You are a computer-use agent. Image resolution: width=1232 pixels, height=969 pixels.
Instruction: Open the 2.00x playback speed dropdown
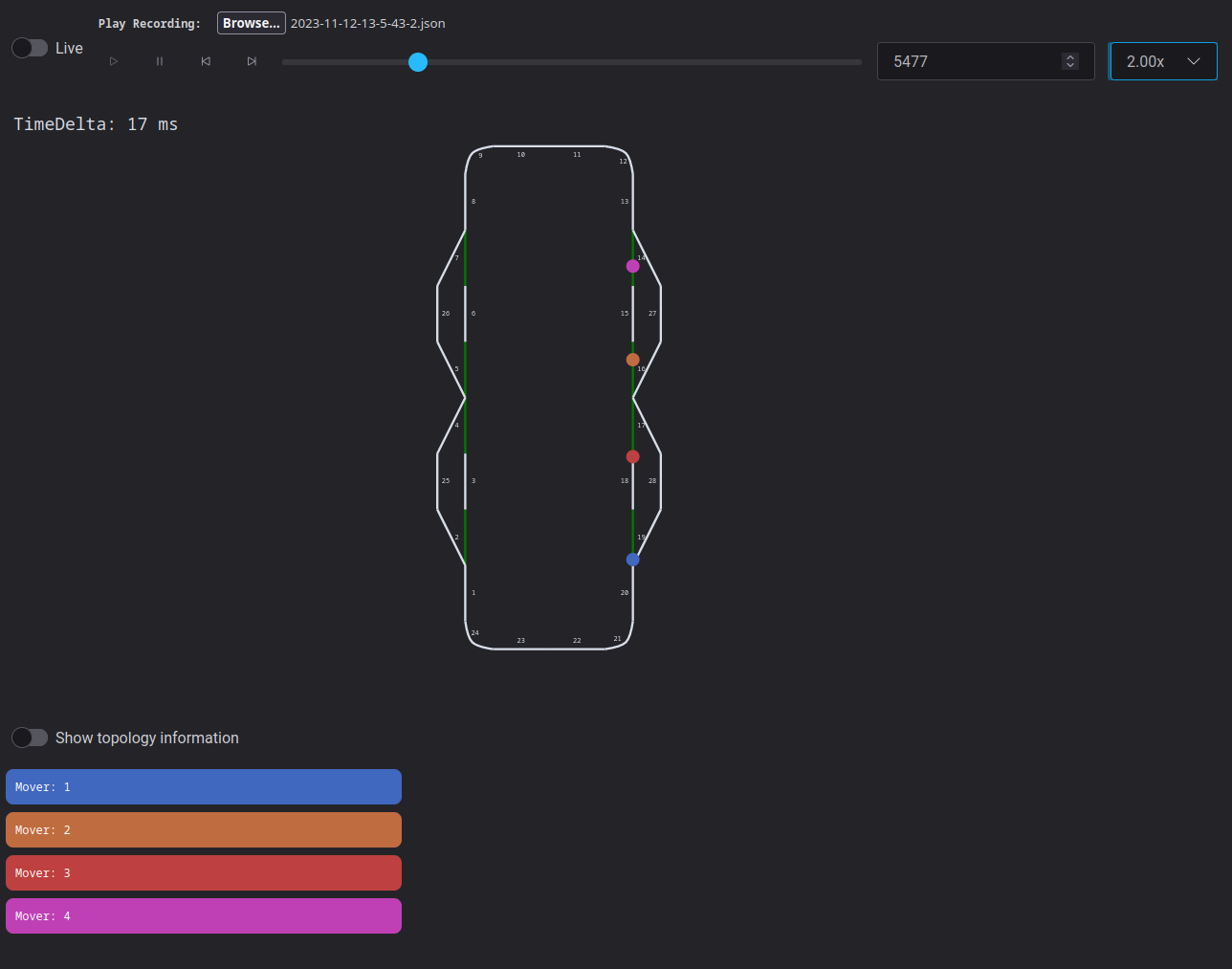pos(1163,61)
